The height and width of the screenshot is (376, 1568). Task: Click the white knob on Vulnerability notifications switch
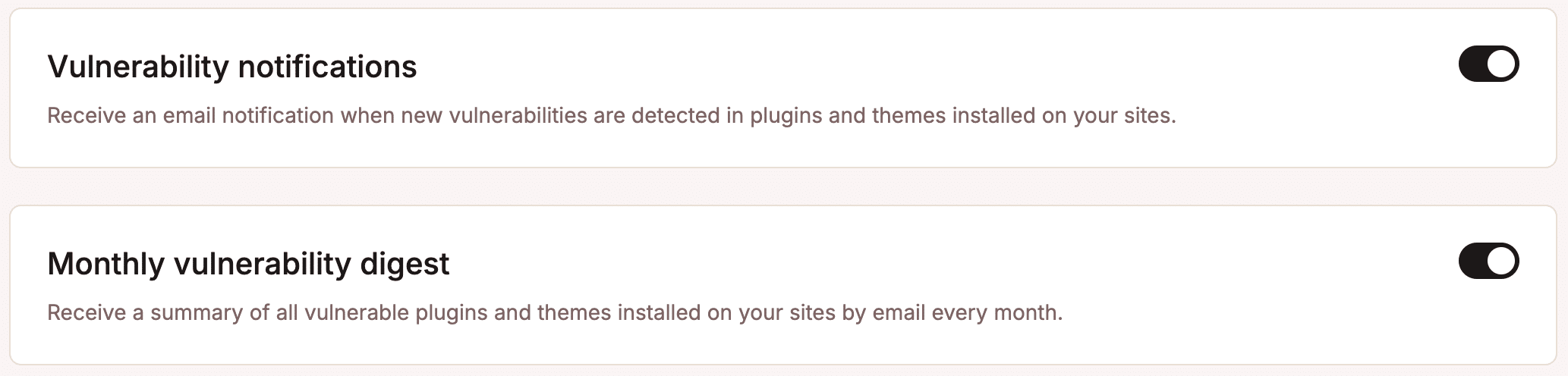[1501, 64]
